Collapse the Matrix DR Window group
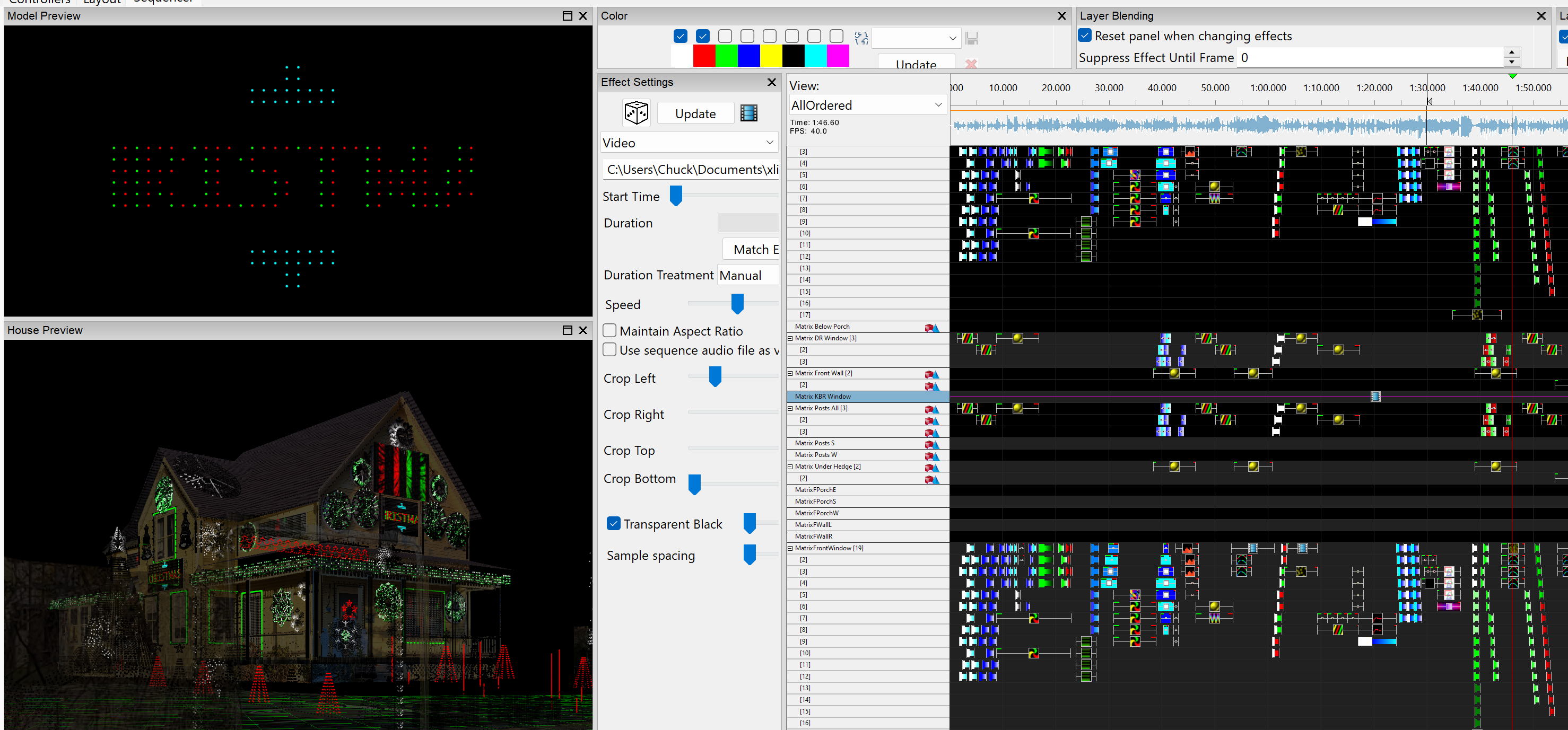This screenshot has height=730, width=1568. tap(791, 338)
